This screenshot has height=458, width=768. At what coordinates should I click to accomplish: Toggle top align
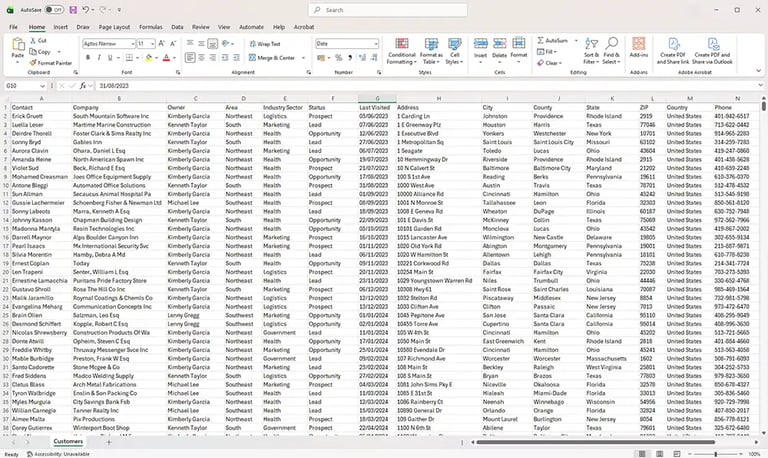pyautogui.click(x=190, y=44)
